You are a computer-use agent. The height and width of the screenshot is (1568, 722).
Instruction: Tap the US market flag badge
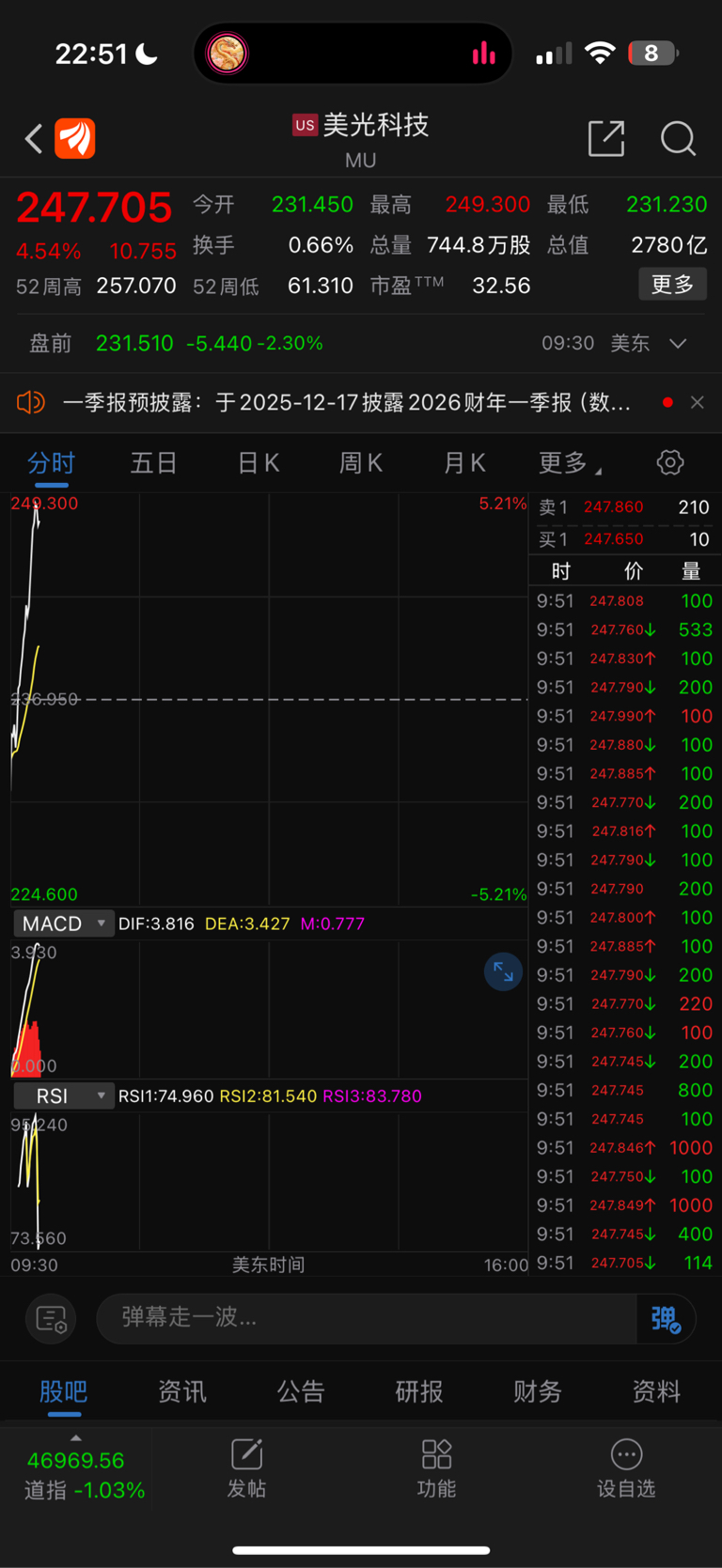click(305, 125)
